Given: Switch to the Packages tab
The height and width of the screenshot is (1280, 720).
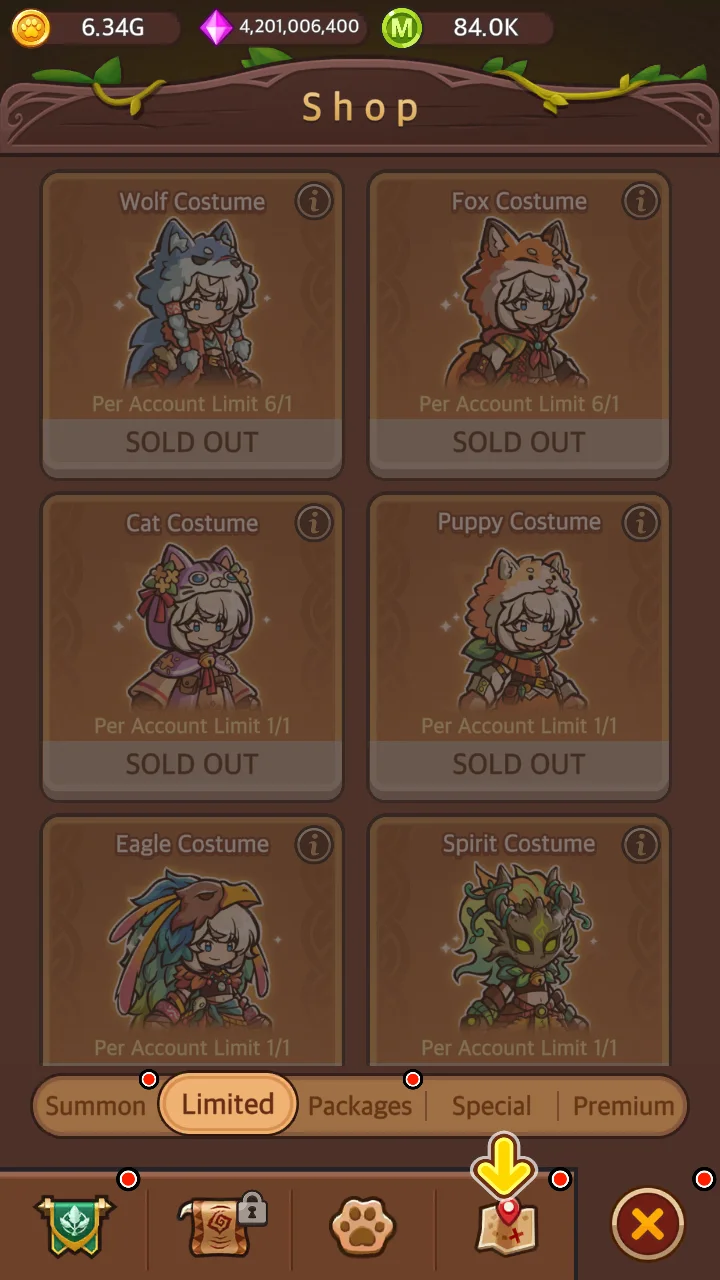Looking at the screenshot, I should [x=360, y=1106].
